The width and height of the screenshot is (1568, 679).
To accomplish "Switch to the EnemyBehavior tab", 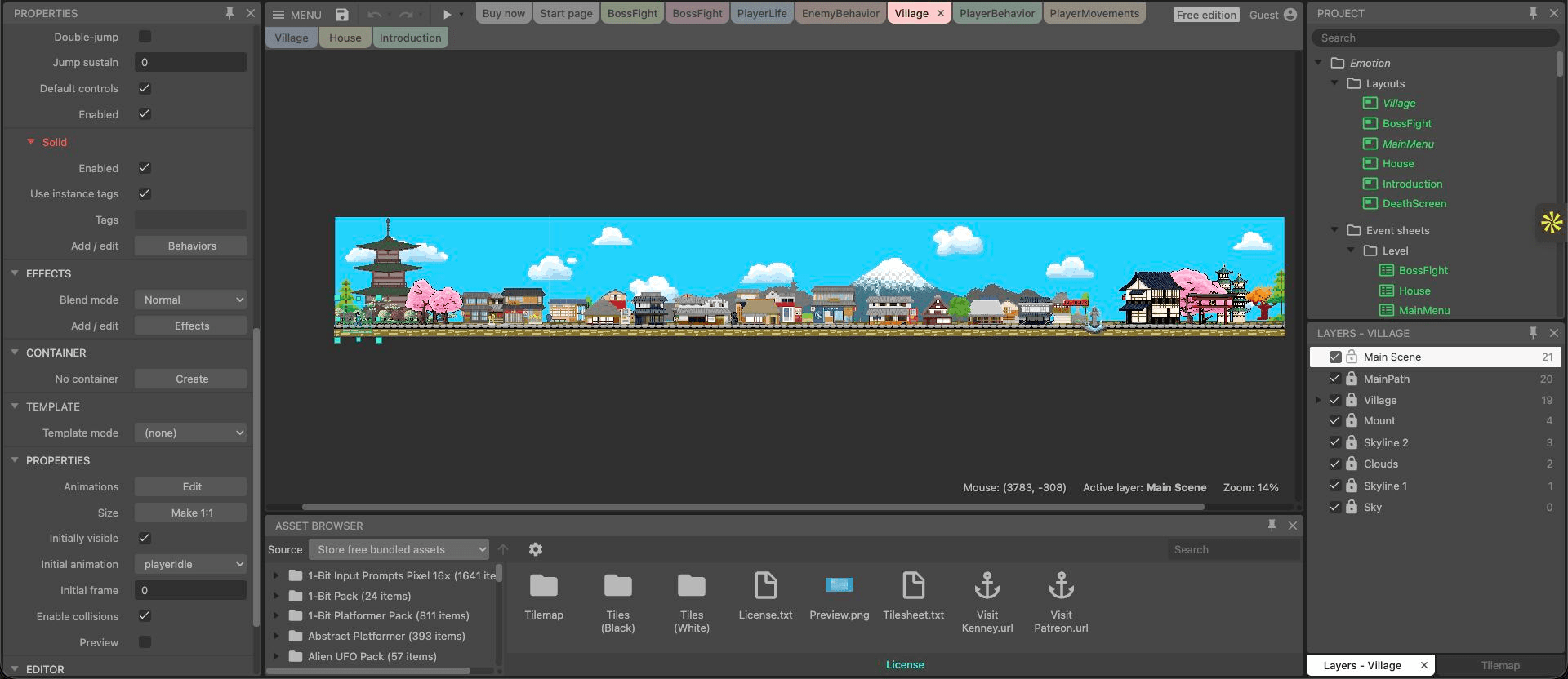I will 840,13.
